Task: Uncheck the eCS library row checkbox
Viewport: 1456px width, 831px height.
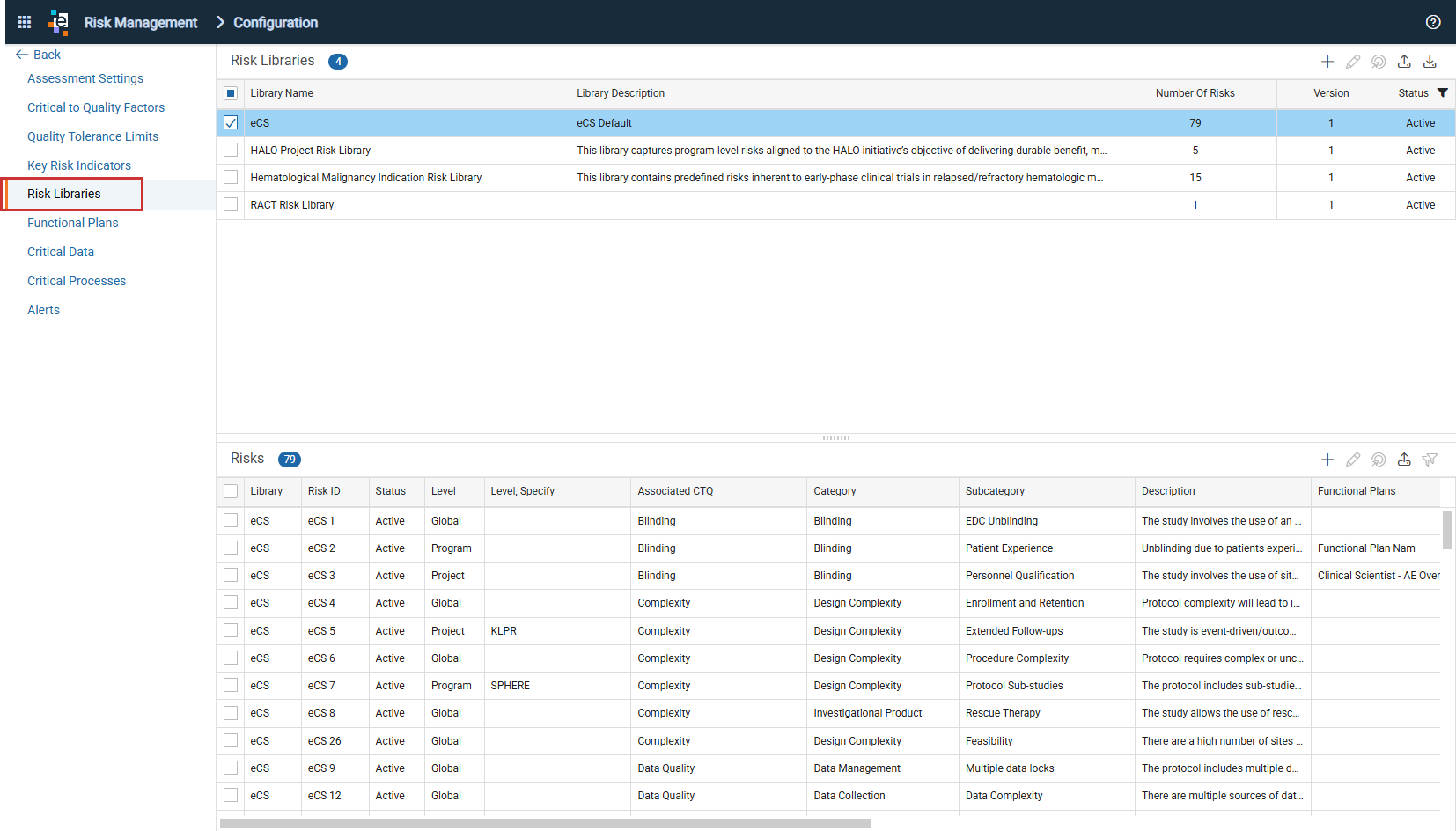Action: point(231,123)
